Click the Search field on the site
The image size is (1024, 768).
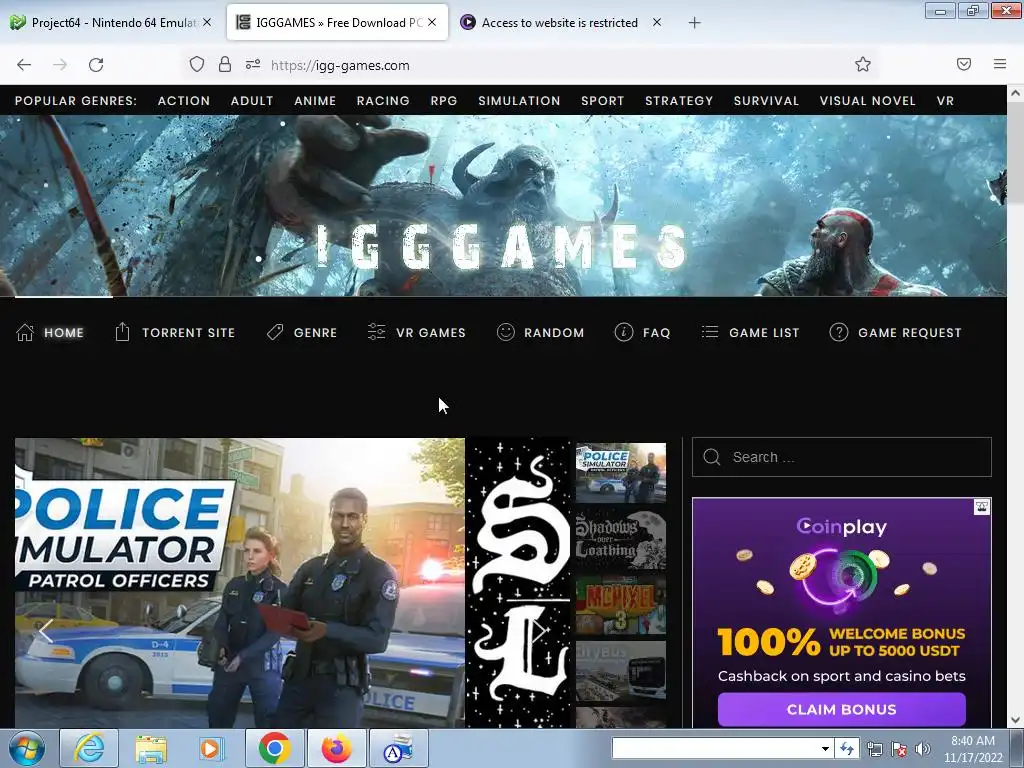842,457
